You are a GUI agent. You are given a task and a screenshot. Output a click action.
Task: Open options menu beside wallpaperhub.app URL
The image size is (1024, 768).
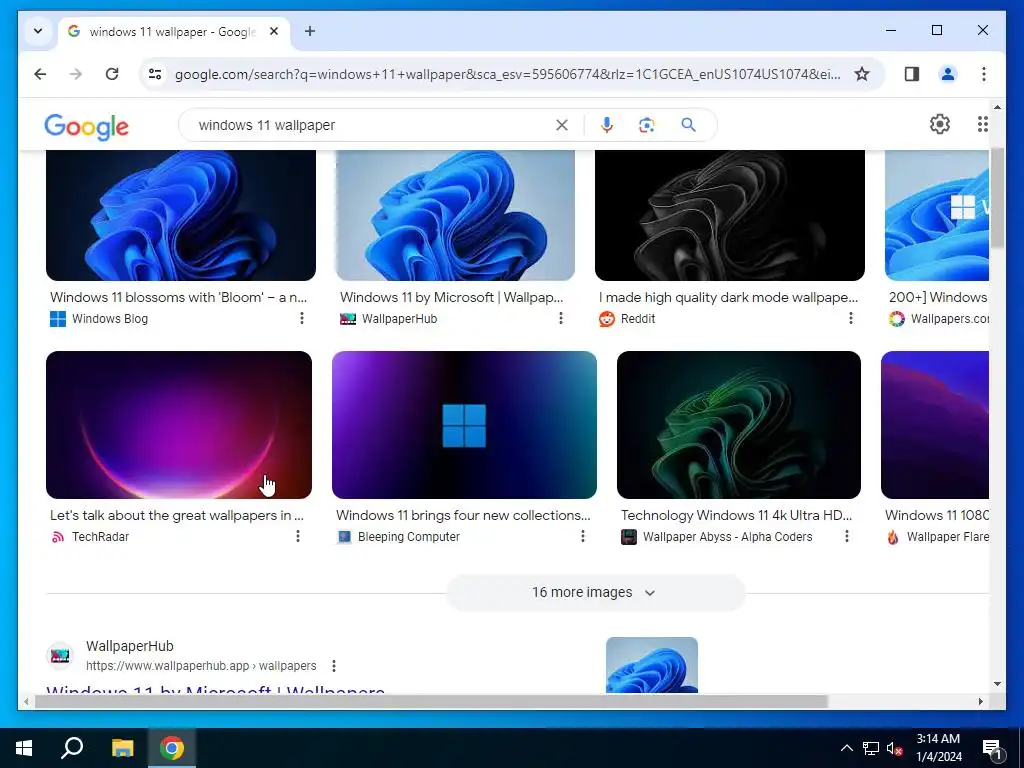(334, 665)
